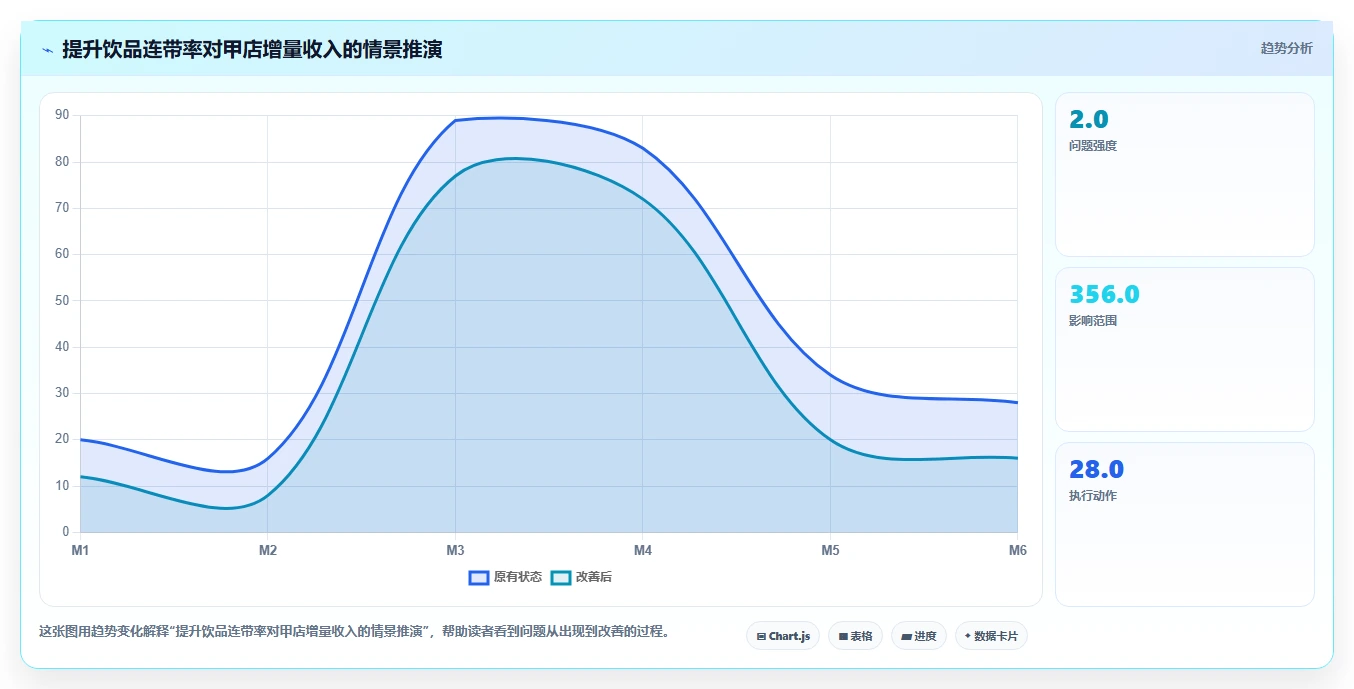The width and height of the screenshot is (1354, 689).
Task: Click the 80 y-axis value
Action: pyautogui.click(x=62, y=161)
